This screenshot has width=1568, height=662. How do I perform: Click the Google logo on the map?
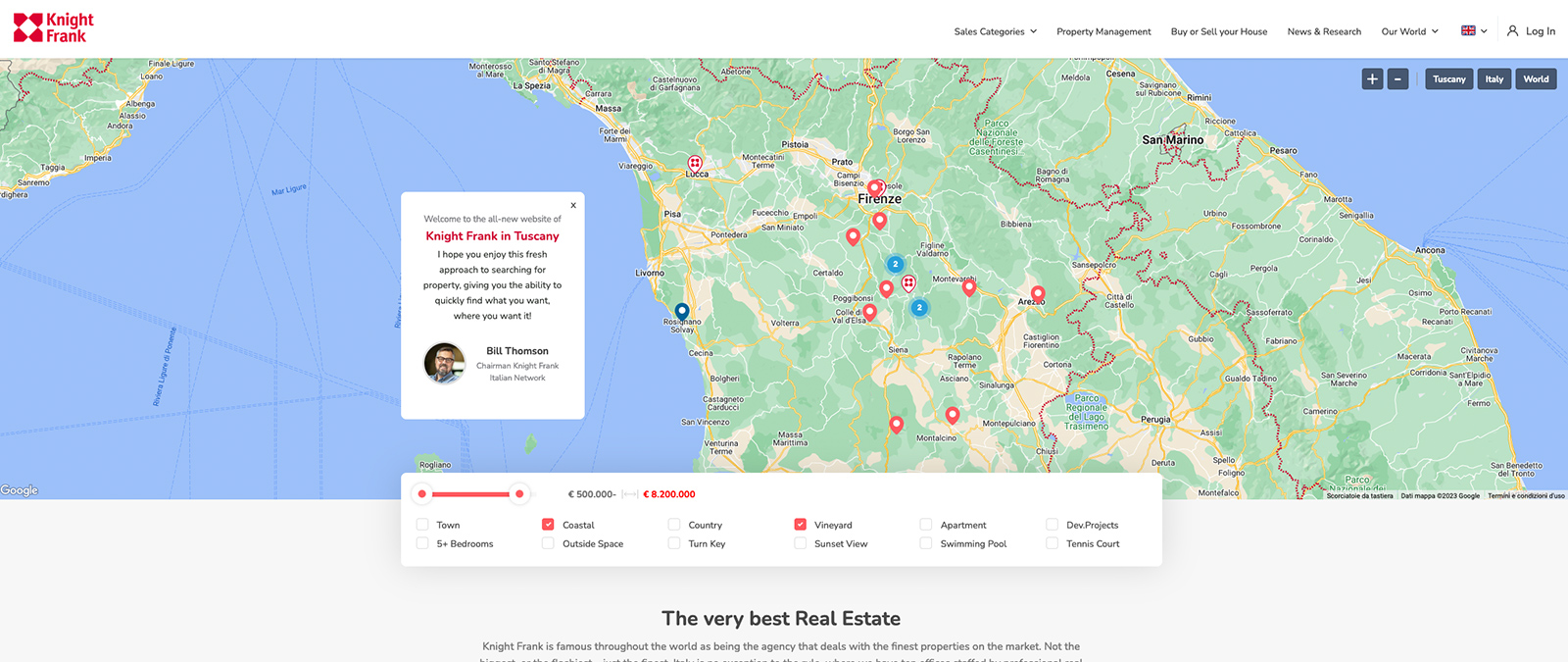[20, 490]
